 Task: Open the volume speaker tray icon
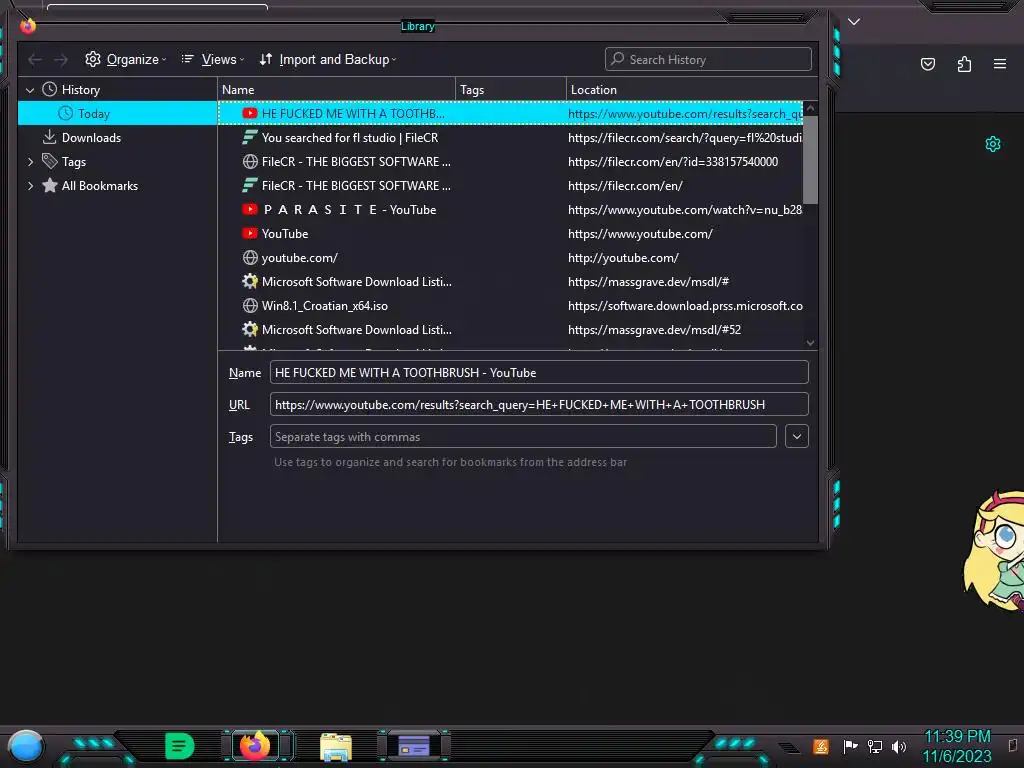pos(899,746)
